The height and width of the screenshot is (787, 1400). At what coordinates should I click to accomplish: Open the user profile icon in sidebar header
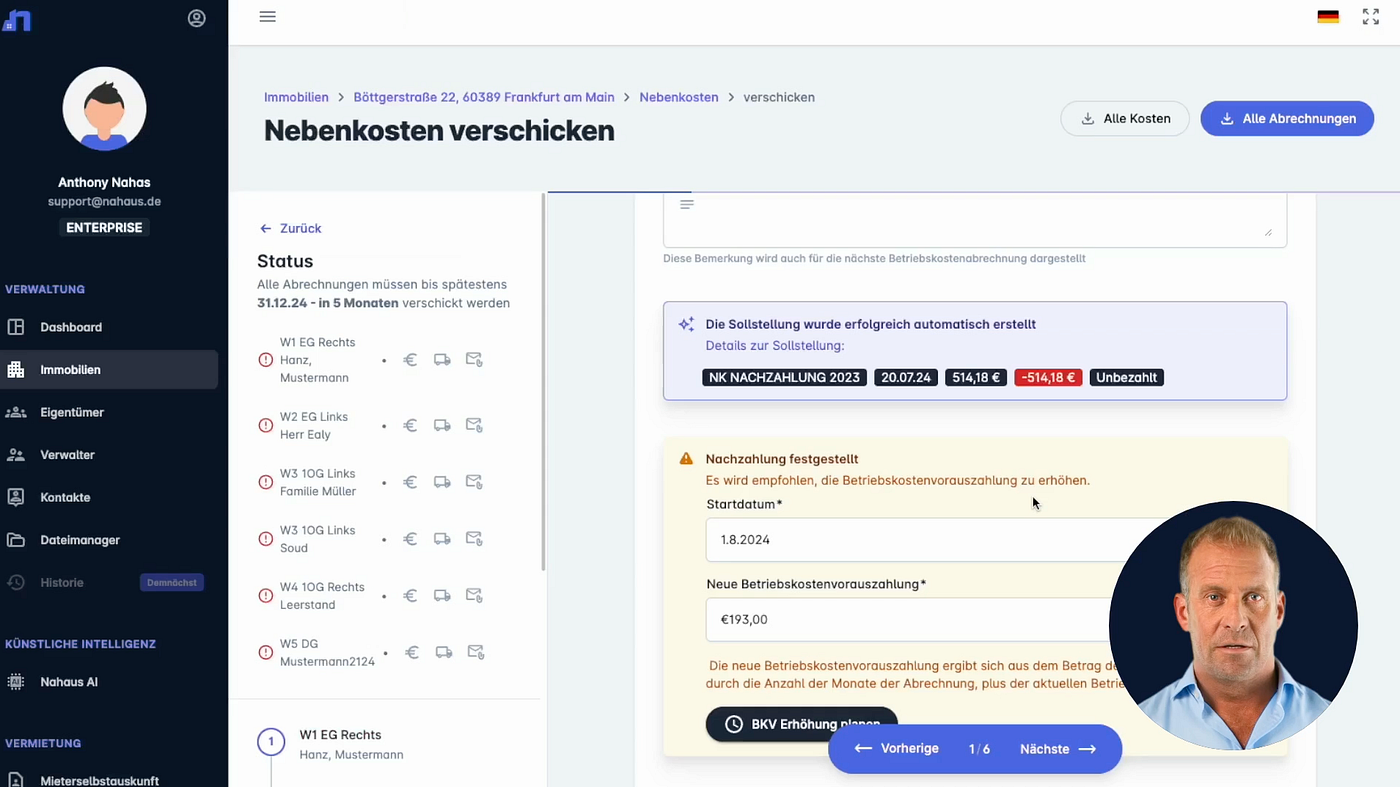tap(197, 18)
